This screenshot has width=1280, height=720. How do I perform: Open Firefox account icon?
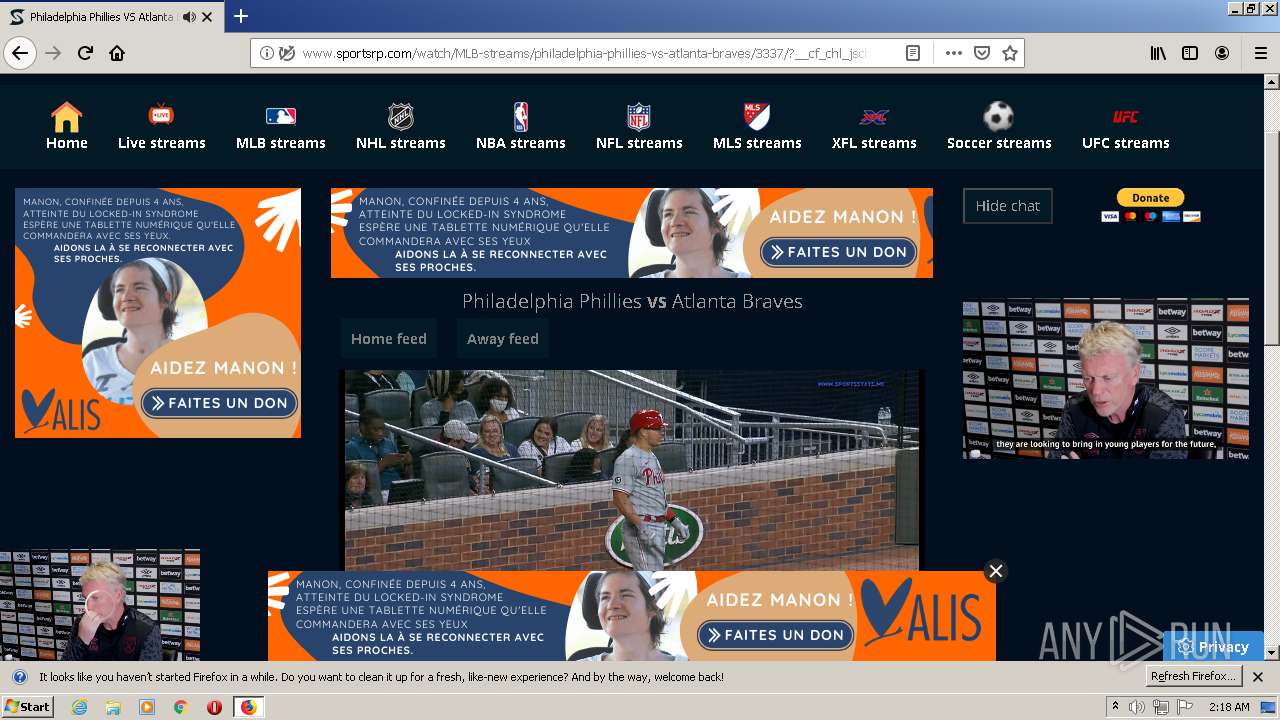click(1222, 53)
